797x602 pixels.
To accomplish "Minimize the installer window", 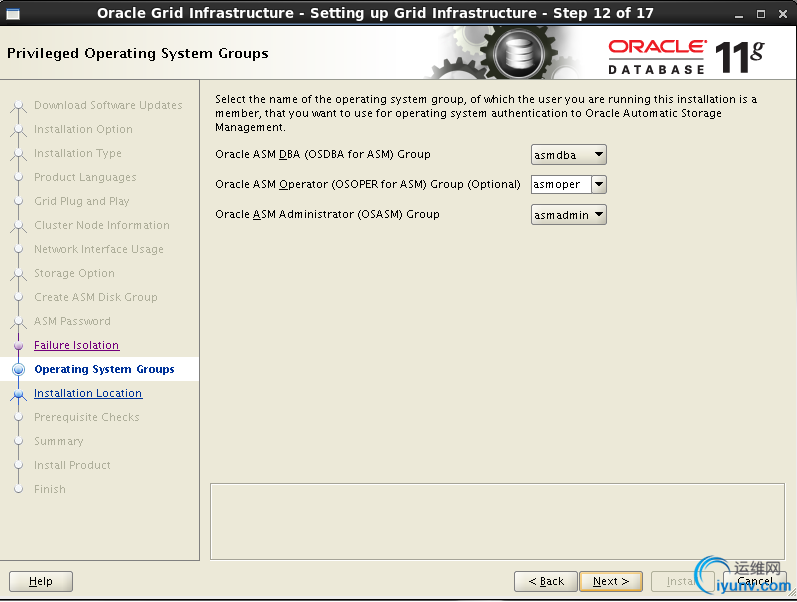I will tap(739, 14).
